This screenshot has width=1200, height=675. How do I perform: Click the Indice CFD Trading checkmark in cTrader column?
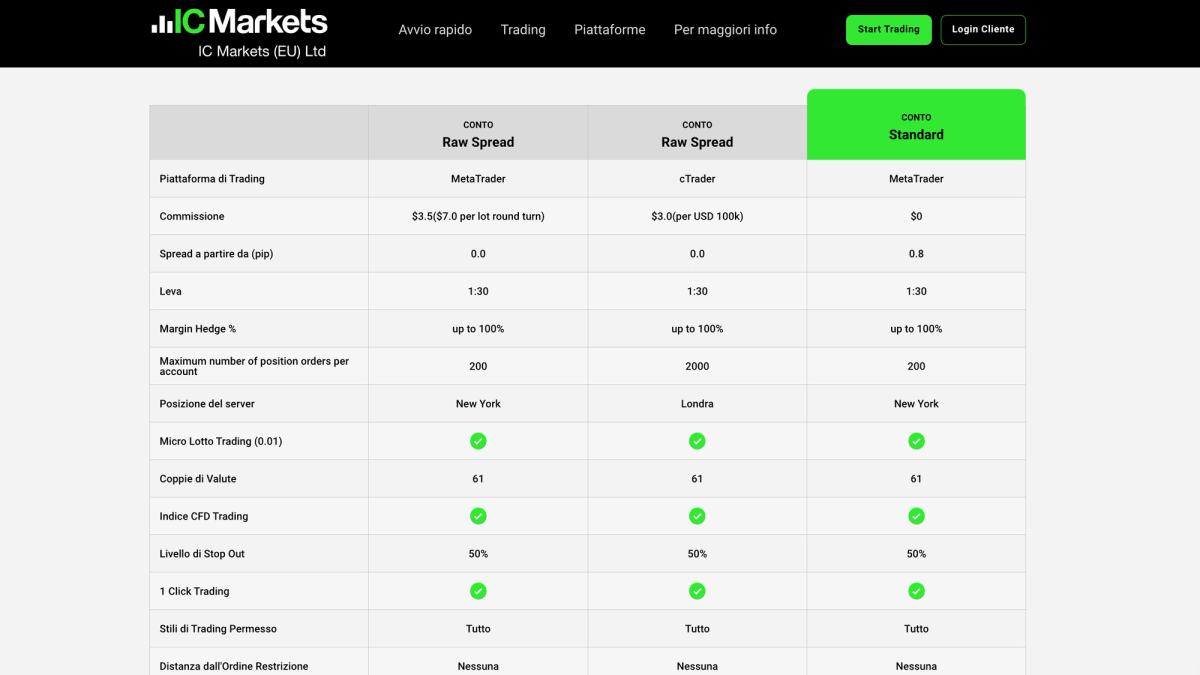[x=697, y=516]
